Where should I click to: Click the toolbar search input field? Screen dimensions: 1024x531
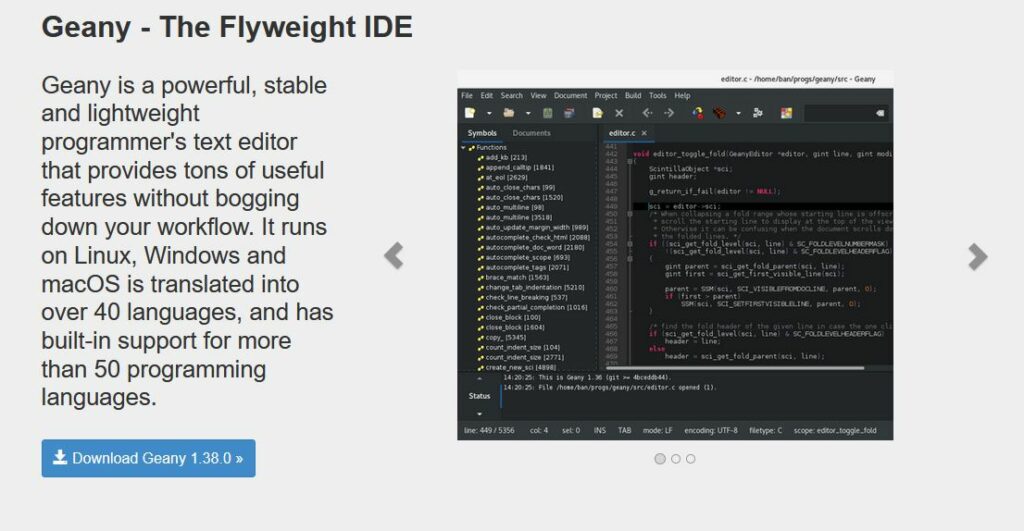click(846, 113)
